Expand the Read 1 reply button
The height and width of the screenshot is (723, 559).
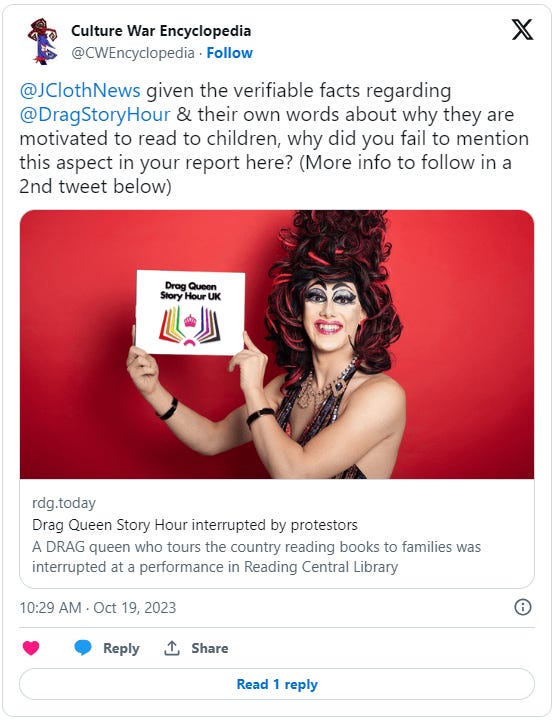coord(277,684)
